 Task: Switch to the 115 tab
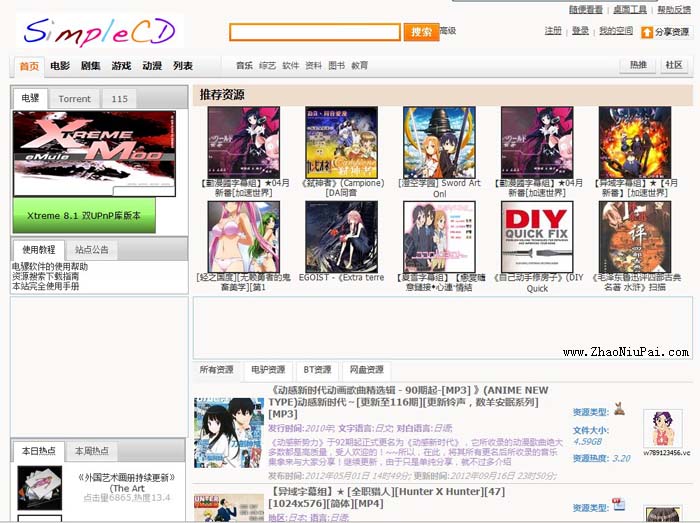click(x=120, y=99)
